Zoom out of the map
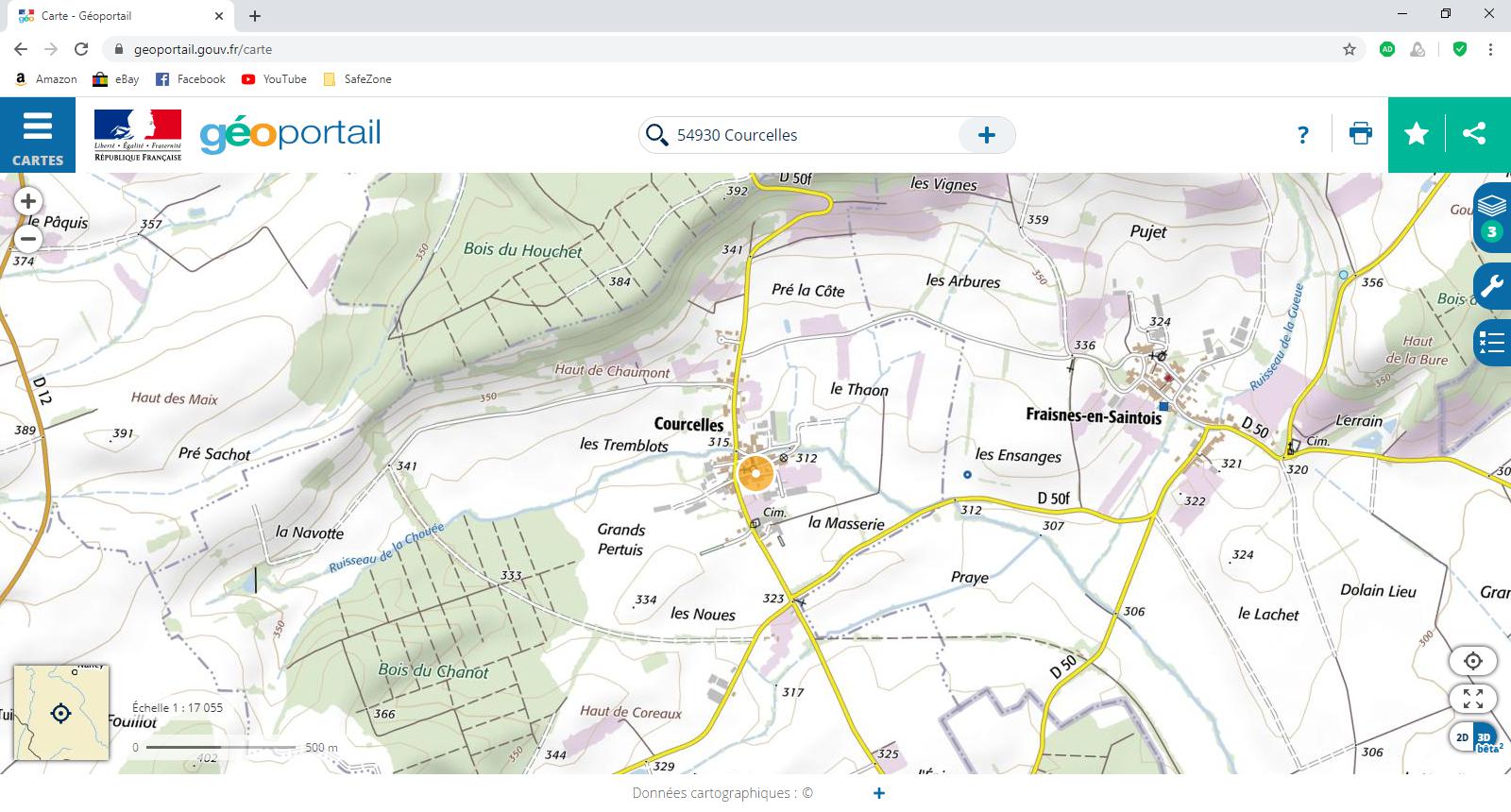 point(28,239)
